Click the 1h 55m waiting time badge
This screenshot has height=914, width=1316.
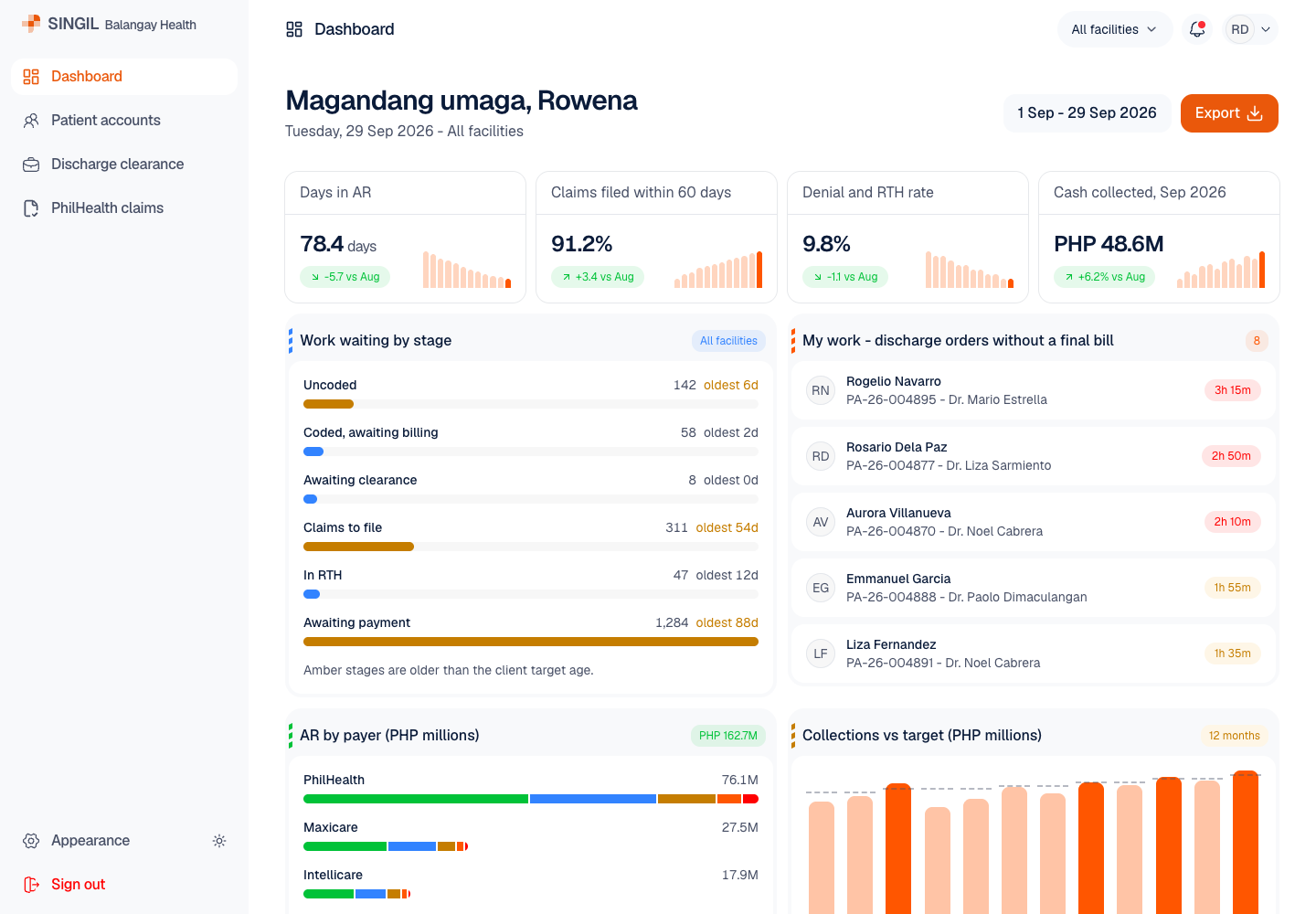coord(1233,588)
